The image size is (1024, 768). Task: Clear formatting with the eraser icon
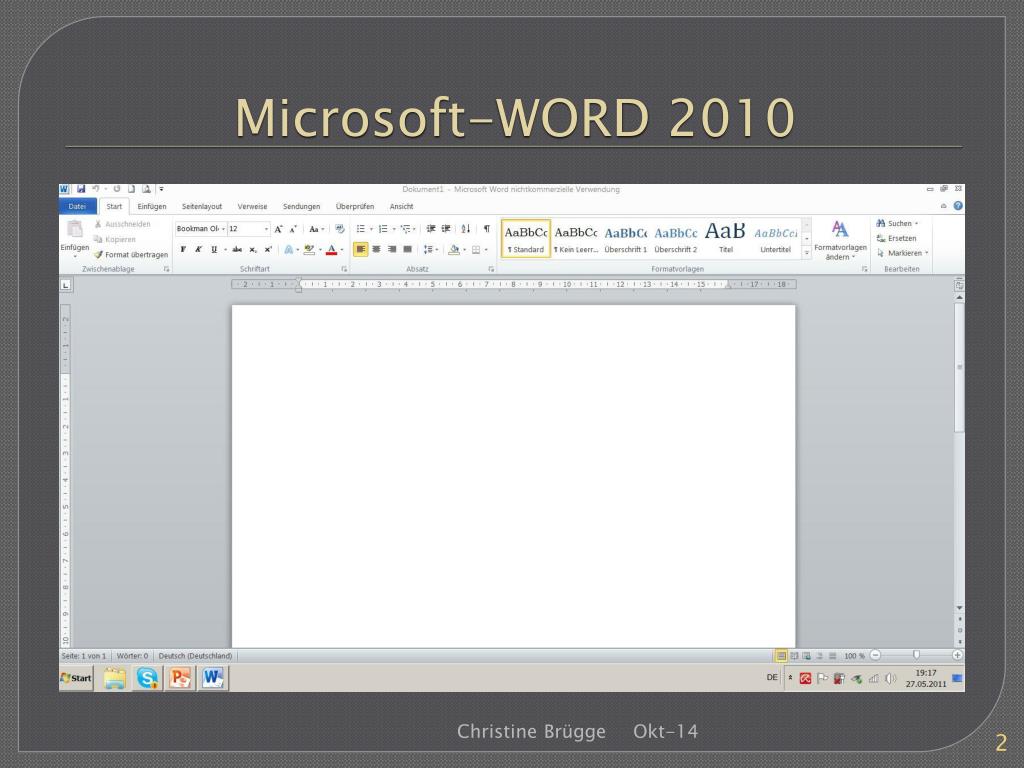tap(340, 229)
